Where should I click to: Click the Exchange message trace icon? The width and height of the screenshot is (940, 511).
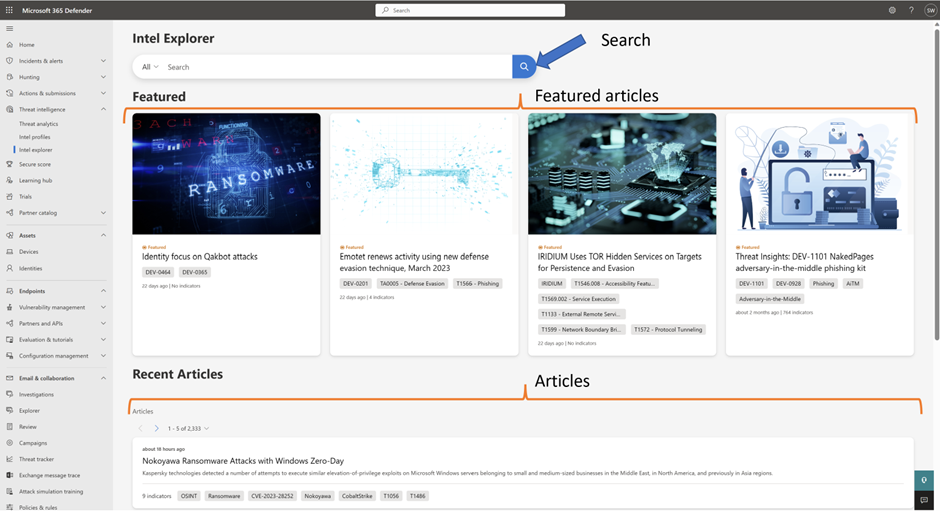point(10,476)
